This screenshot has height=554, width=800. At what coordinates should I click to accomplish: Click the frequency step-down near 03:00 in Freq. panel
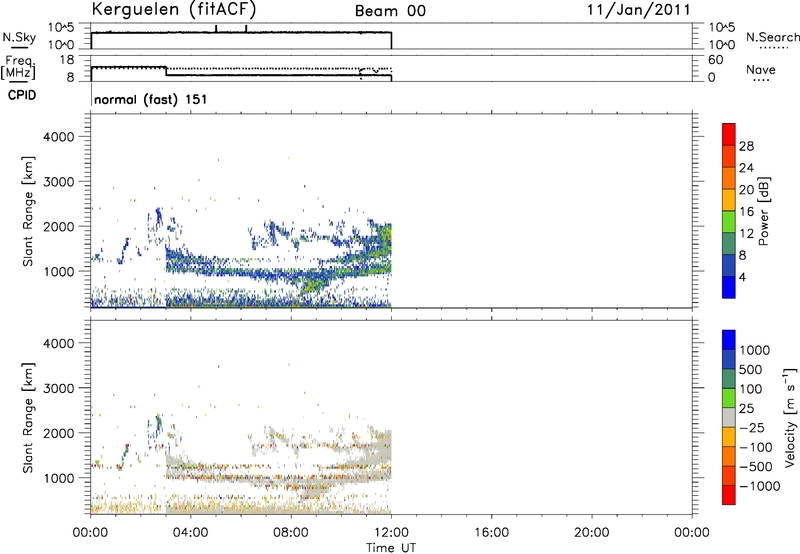166,71
